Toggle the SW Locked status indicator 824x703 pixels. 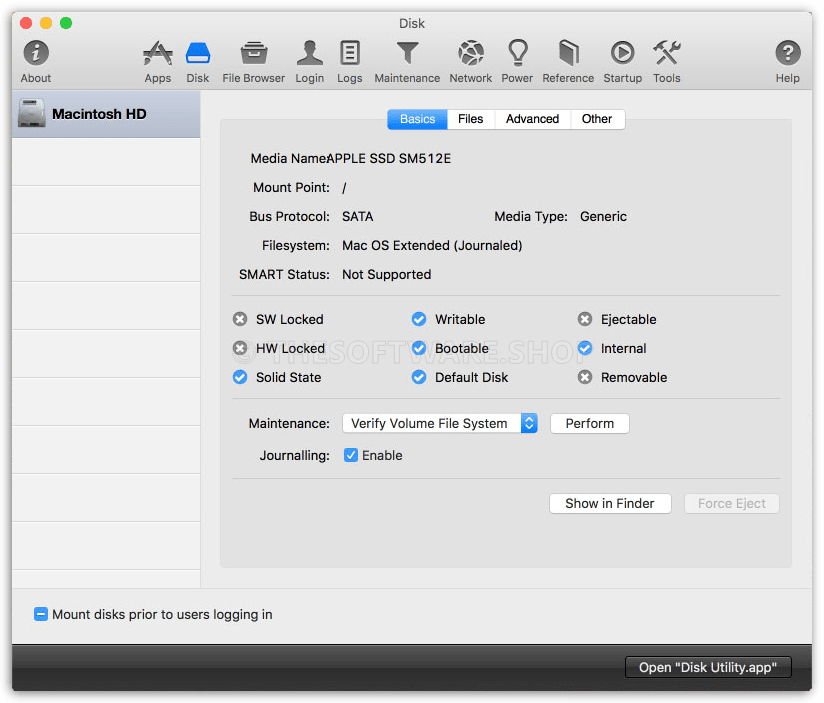point(240,319)
